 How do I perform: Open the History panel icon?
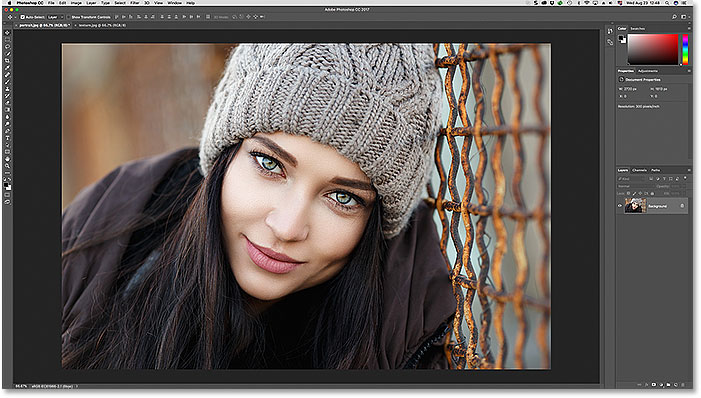(610, 31)
